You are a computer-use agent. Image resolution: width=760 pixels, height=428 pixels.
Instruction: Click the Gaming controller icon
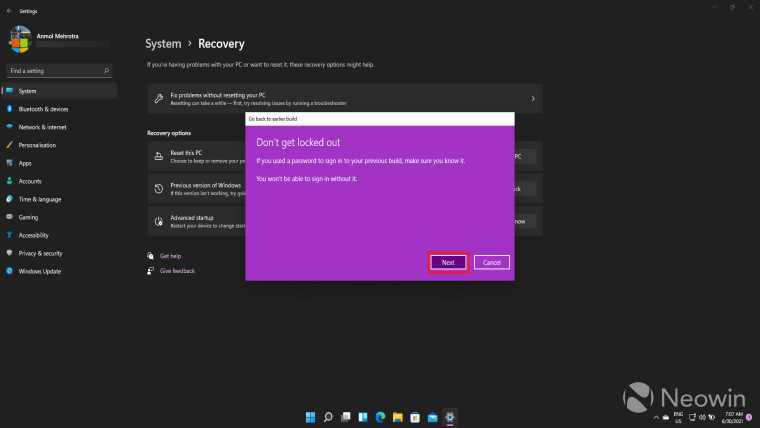point(9,217)
